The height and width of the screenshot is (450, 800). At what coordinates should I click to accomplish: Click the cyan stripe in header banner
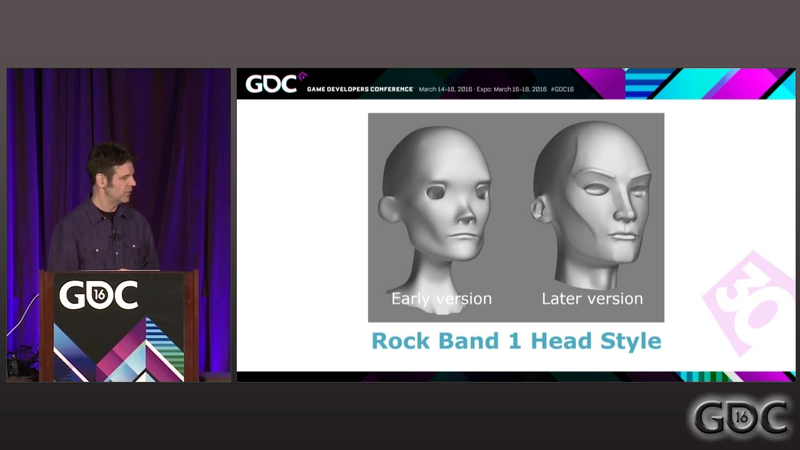point(714,84)
